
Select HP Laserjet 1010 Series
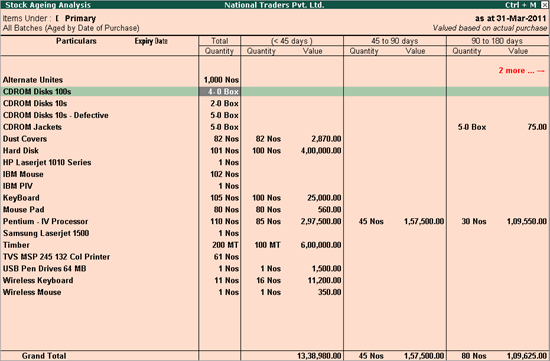[x=47, y=162]
